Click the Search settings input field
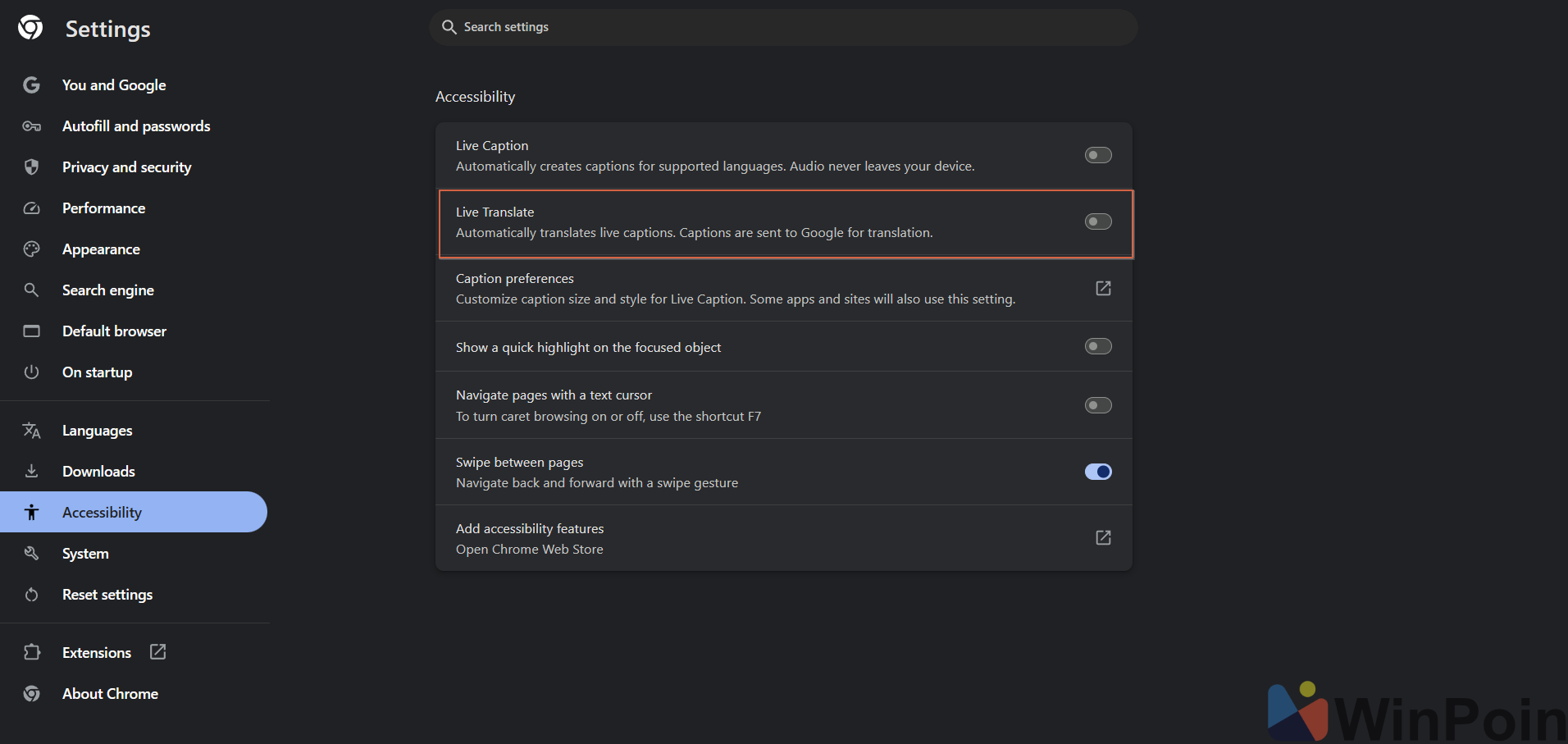The image size is (1568, 744). coord(783,27)
